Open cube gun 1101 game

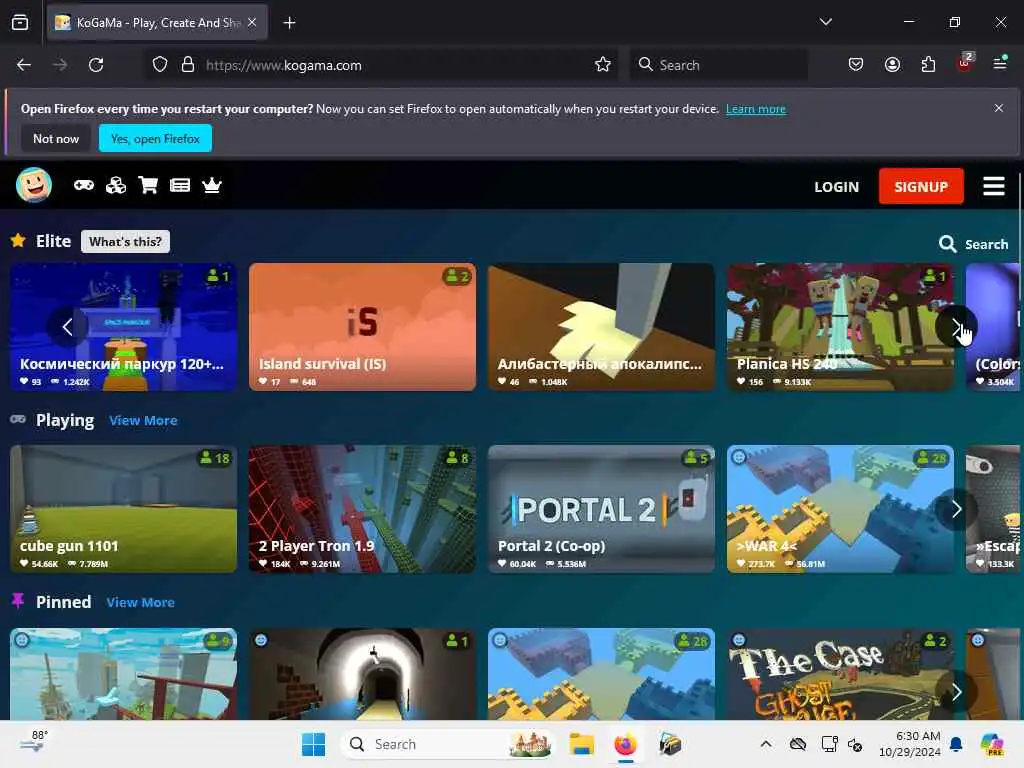[123, 509]
